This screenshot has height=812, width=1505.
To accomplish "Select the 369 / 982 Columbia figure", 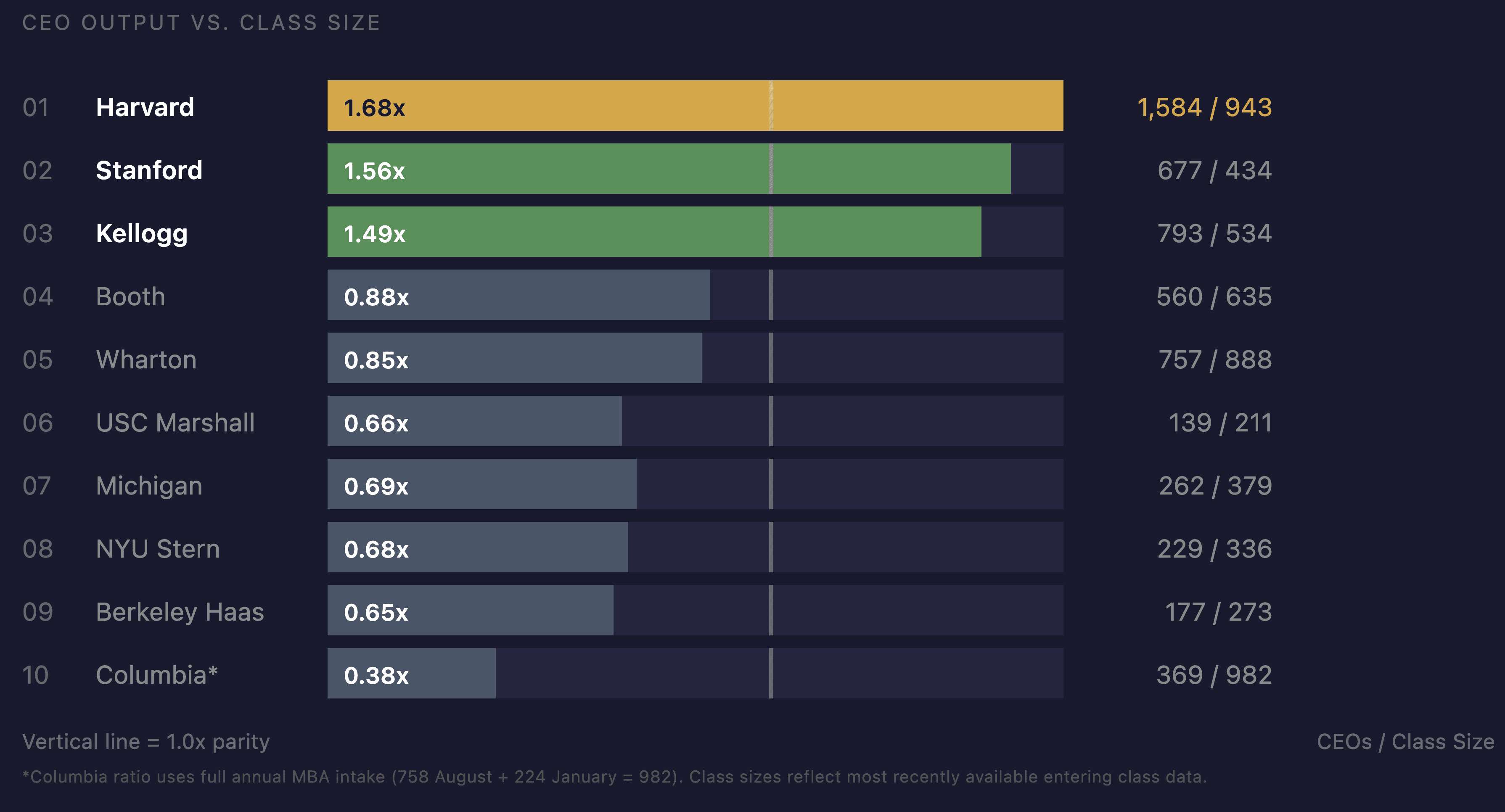I will pos(1214,675).
